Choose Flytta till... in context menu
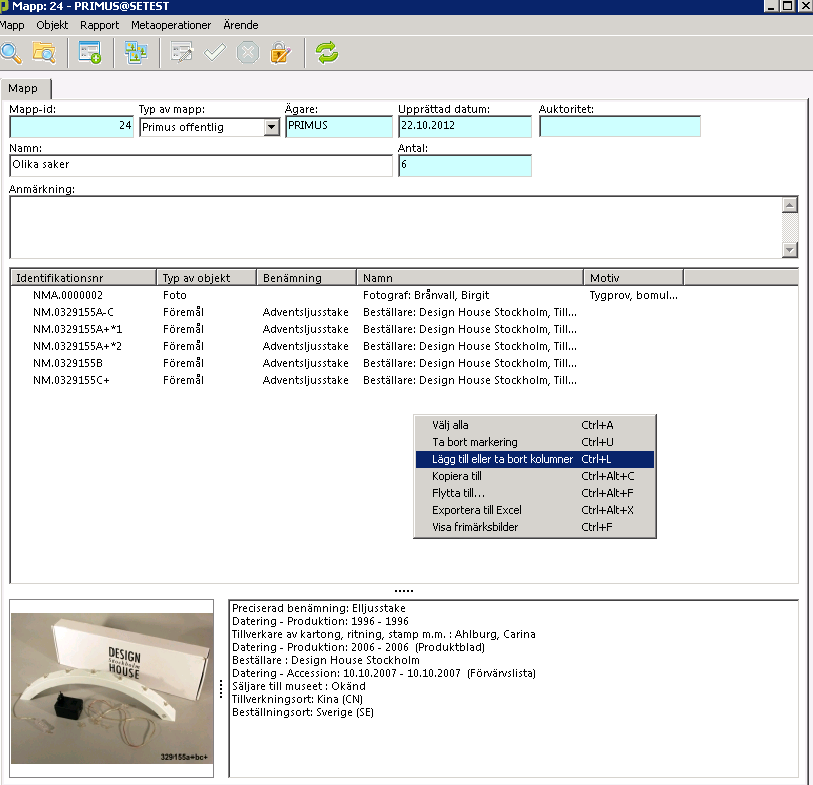The height and width of the screenshot is (785, 813). click(x=535, y=493)
